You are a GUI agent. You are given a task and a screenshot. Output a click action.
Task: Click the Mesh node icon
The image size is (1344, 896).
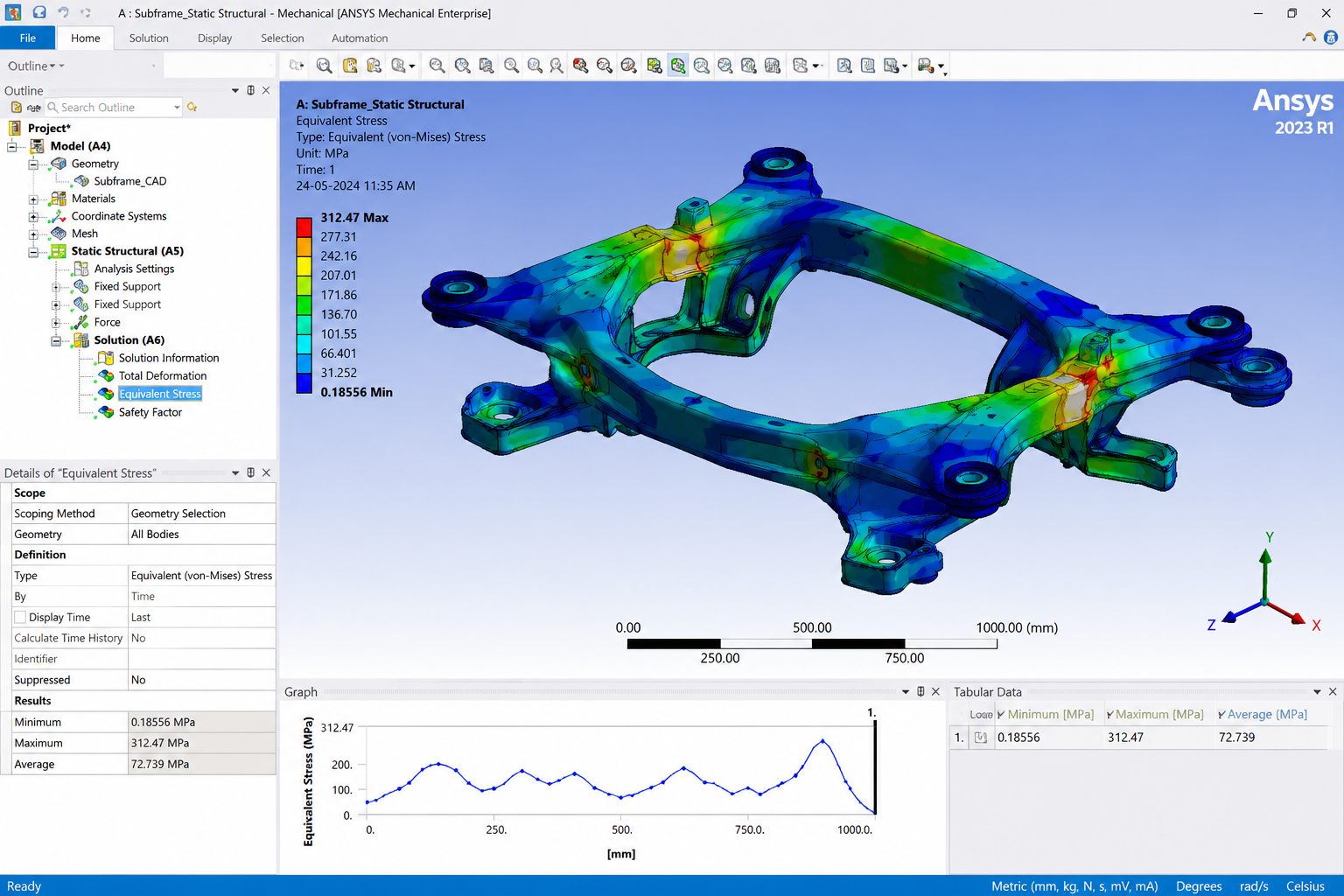tap(59, 234)
